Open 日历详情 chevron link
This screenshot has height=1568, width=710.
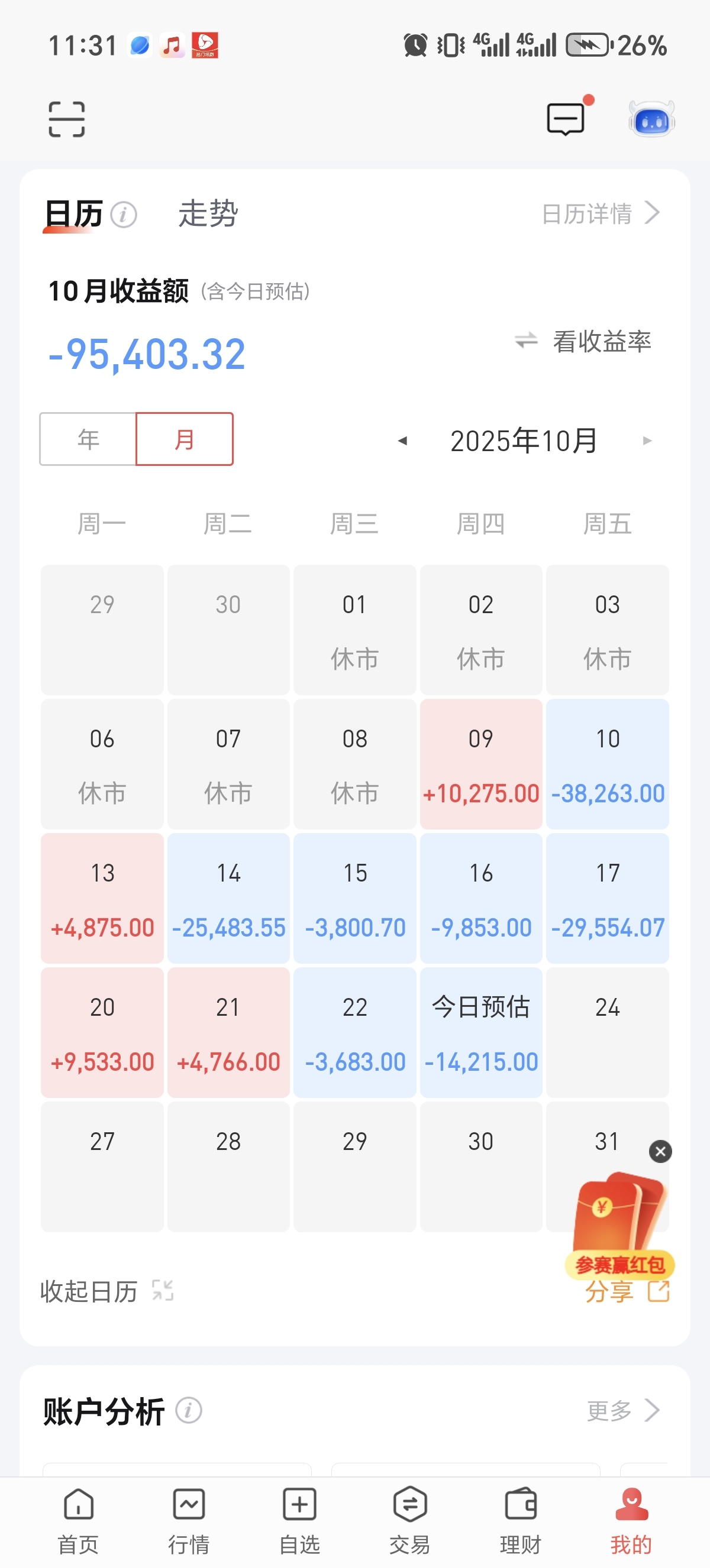pos(601,213)
